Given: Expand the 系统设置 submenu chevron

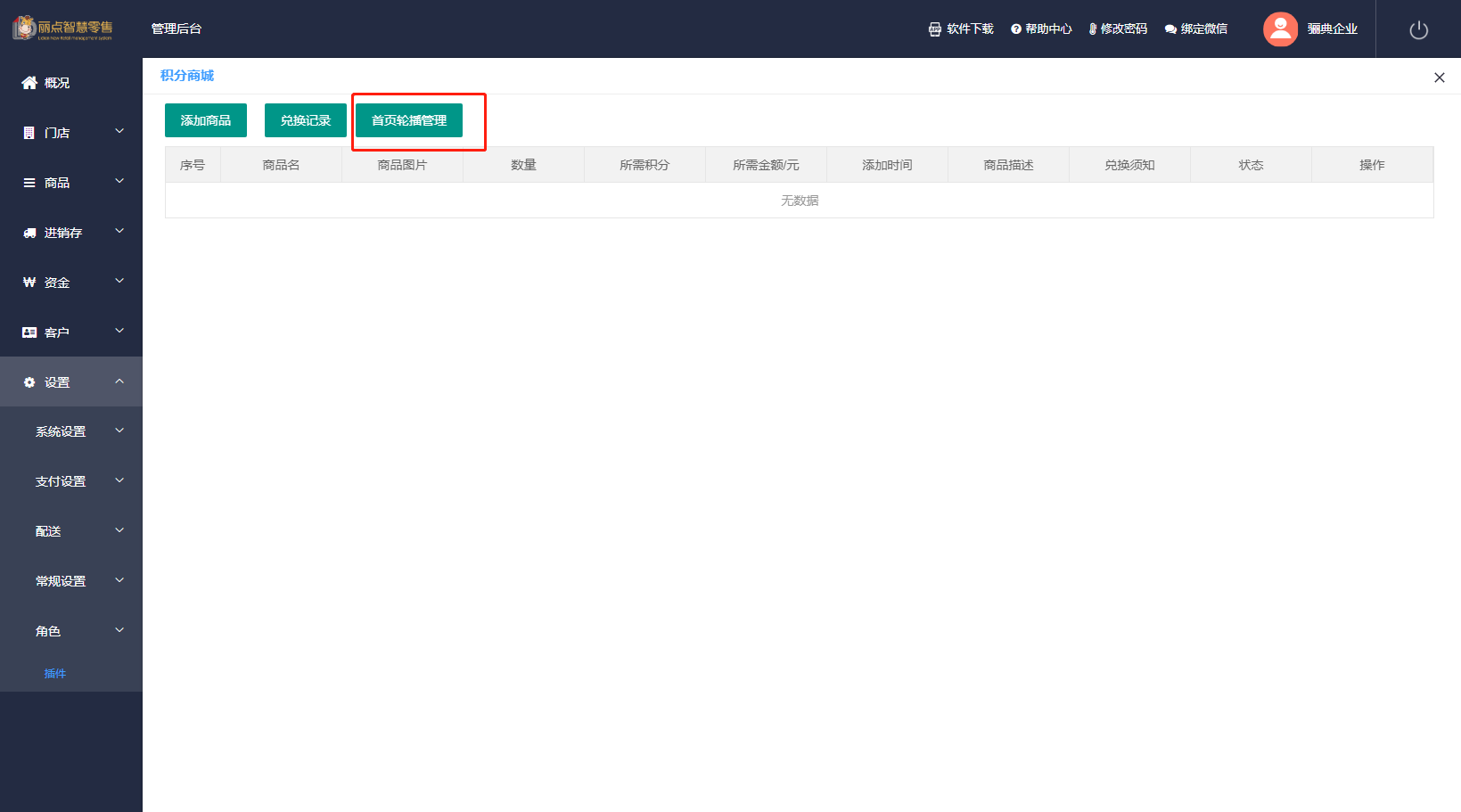Looking at the screenshot, I should [119, 431].
